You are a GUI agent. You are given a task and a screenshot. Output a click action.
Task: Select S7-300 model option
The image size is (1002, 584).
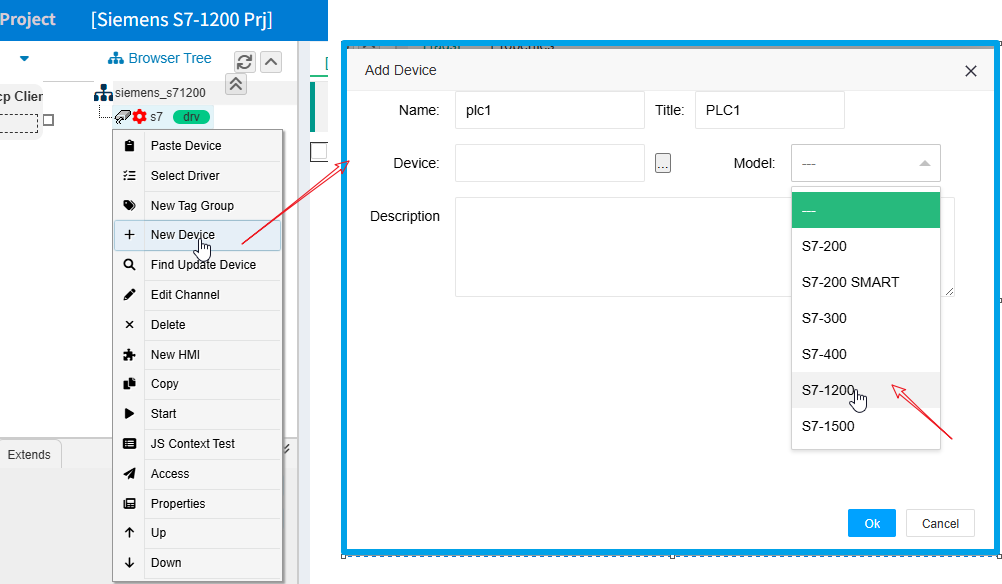(866, 318)
